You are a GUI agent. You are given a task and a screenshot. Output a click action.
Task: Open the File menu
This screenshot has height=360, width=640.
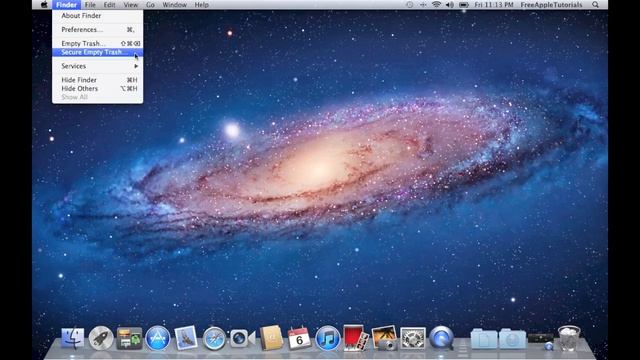point(90,5)
